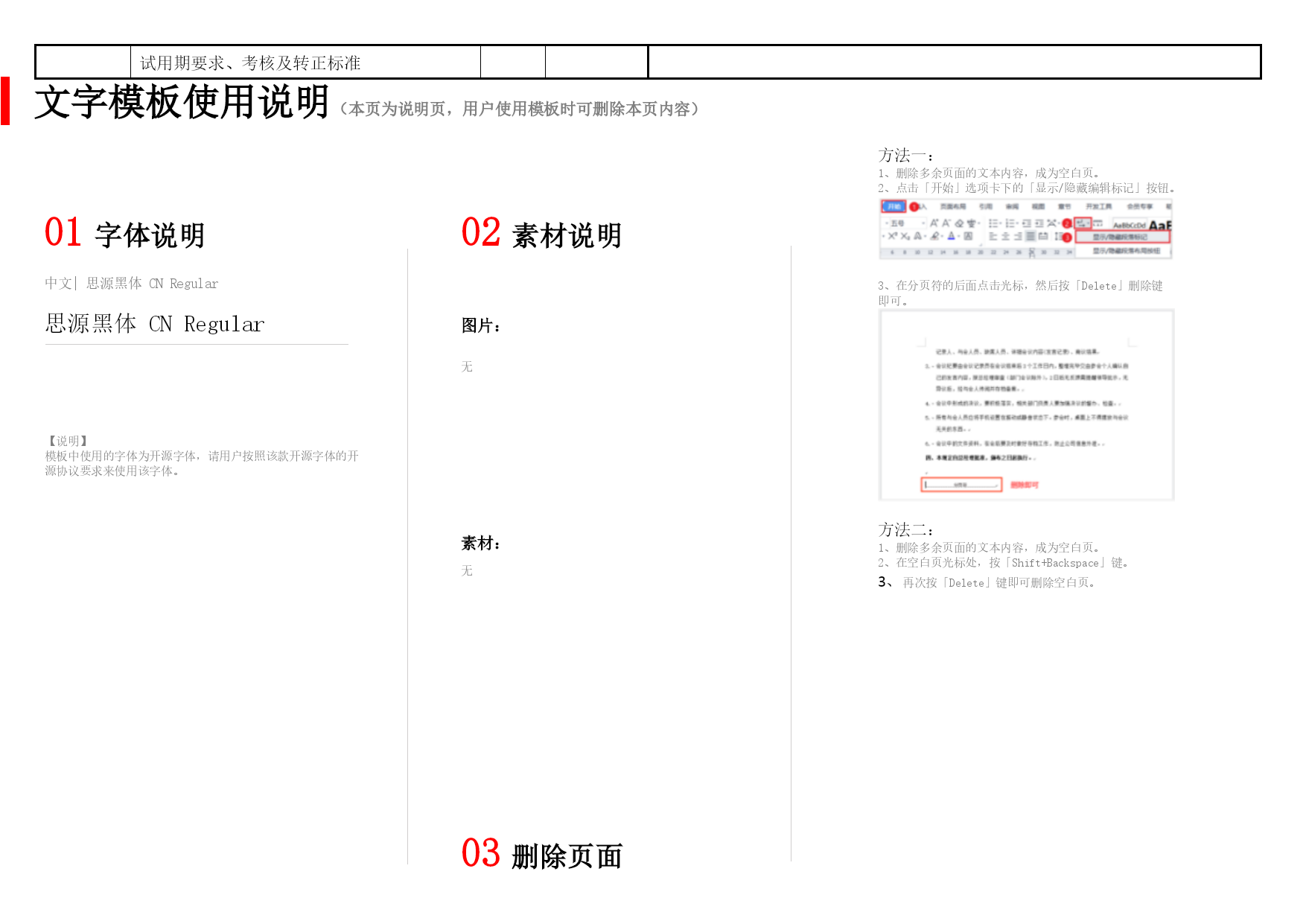The image size is (1306, 924).
Task: Click the wide empty last cell of the top table
Action: pos(954,63)
